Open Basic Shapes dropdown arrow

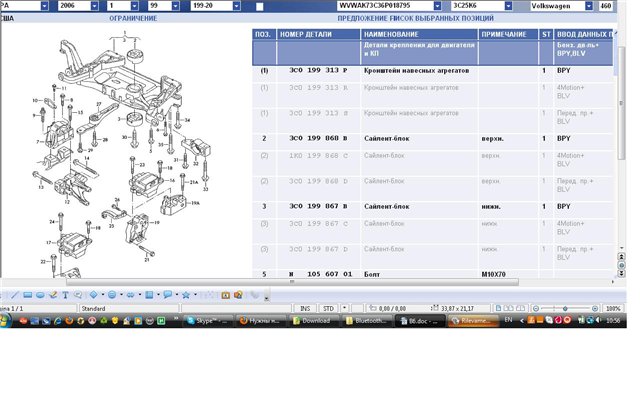click(102, 295)
